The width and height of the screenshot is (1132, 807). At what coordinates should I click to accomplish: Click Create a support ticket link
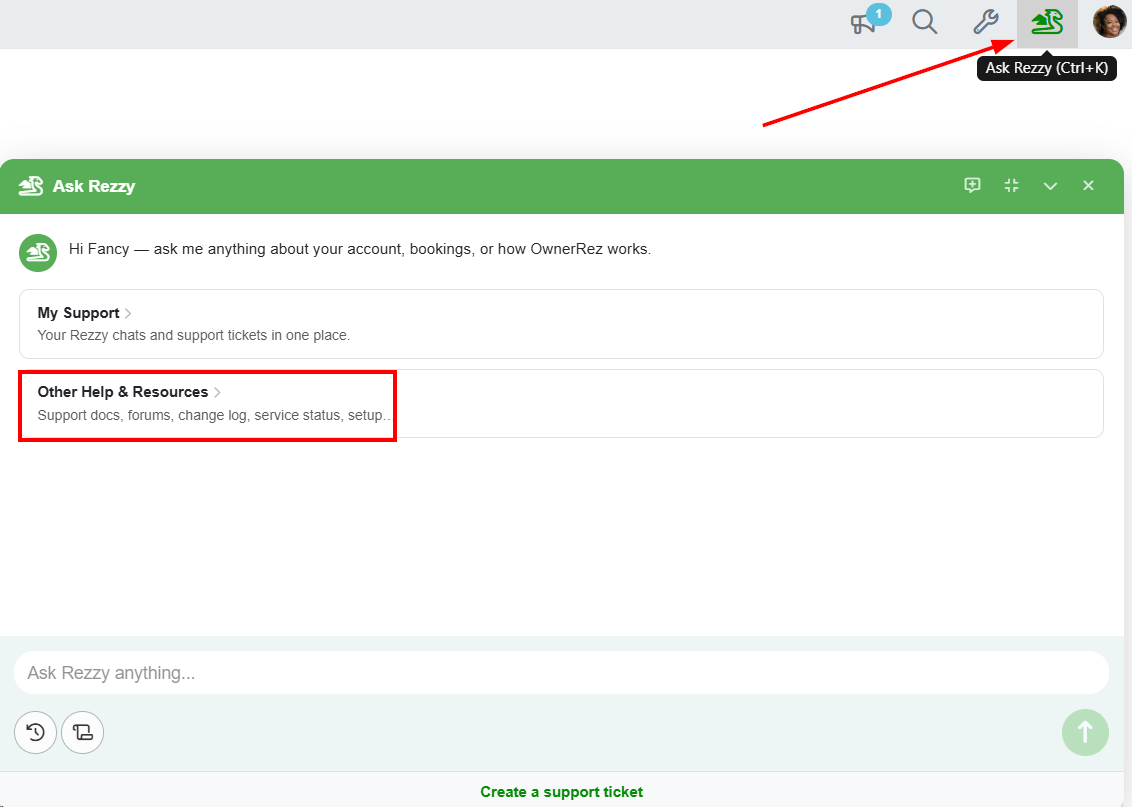coord(562,792)
